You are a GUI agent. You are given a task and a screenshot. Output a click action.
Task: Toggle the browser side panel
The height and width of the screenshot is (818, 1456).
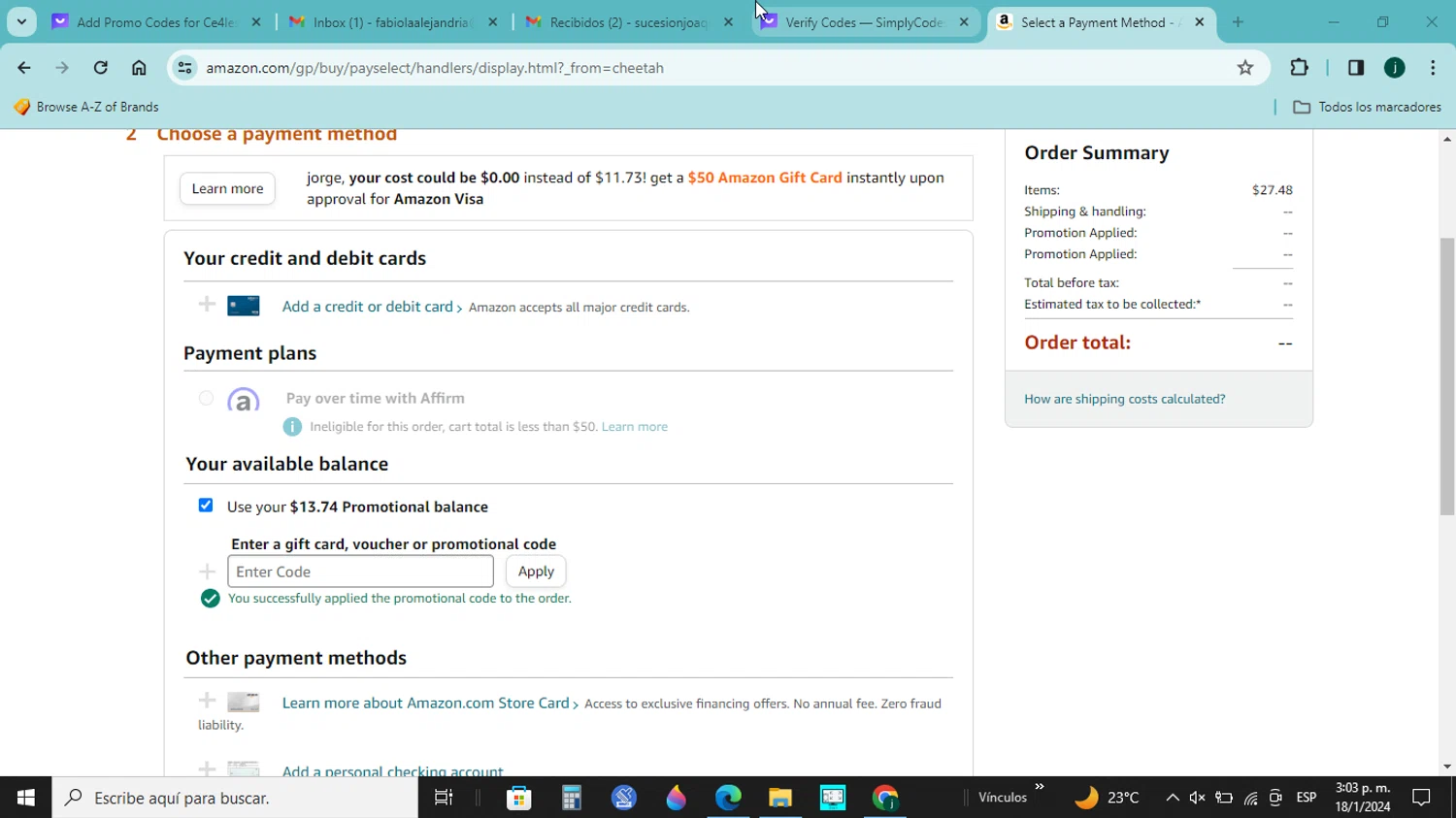(1356, 68)
